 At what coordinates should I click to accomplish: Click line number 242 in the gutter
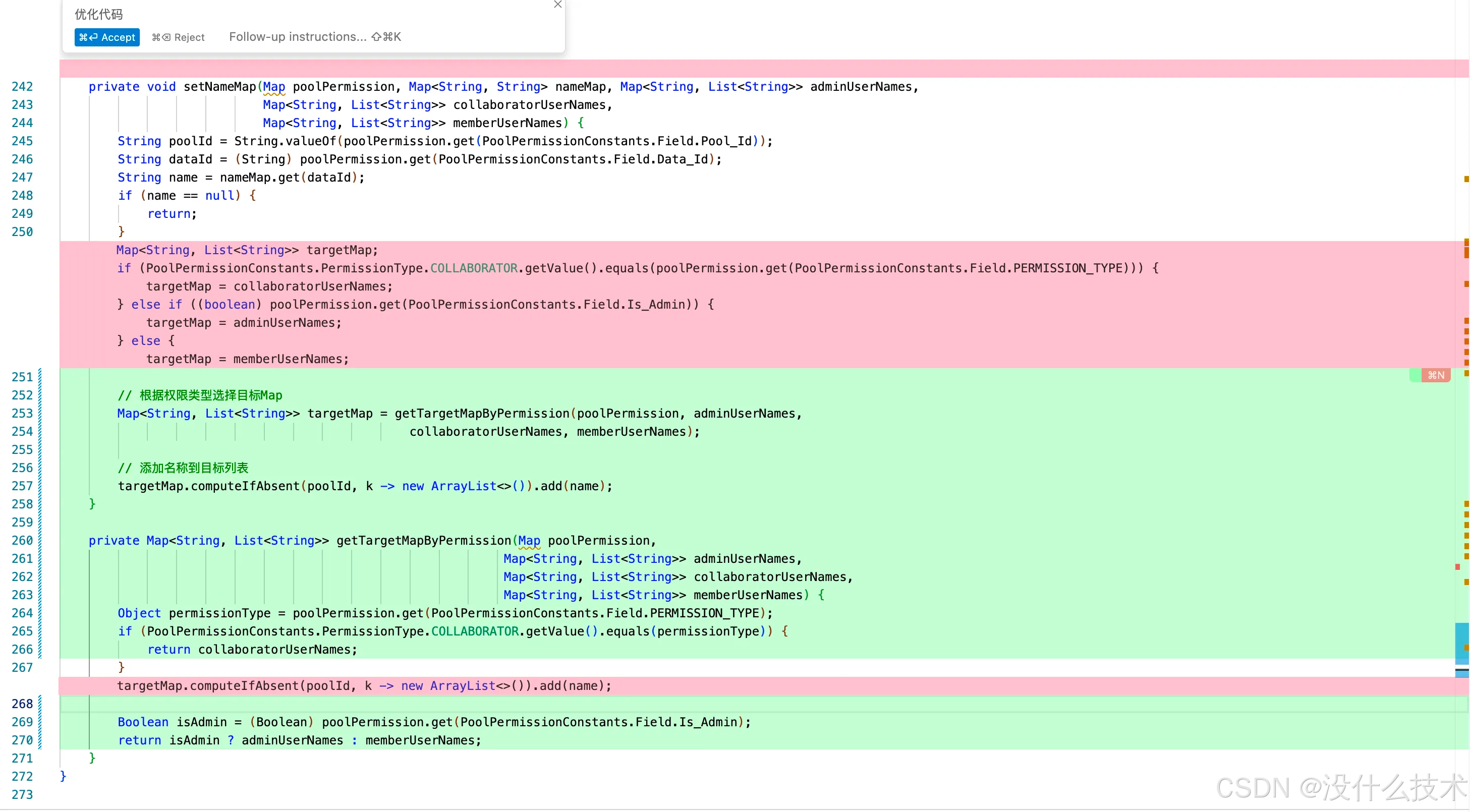22,87
